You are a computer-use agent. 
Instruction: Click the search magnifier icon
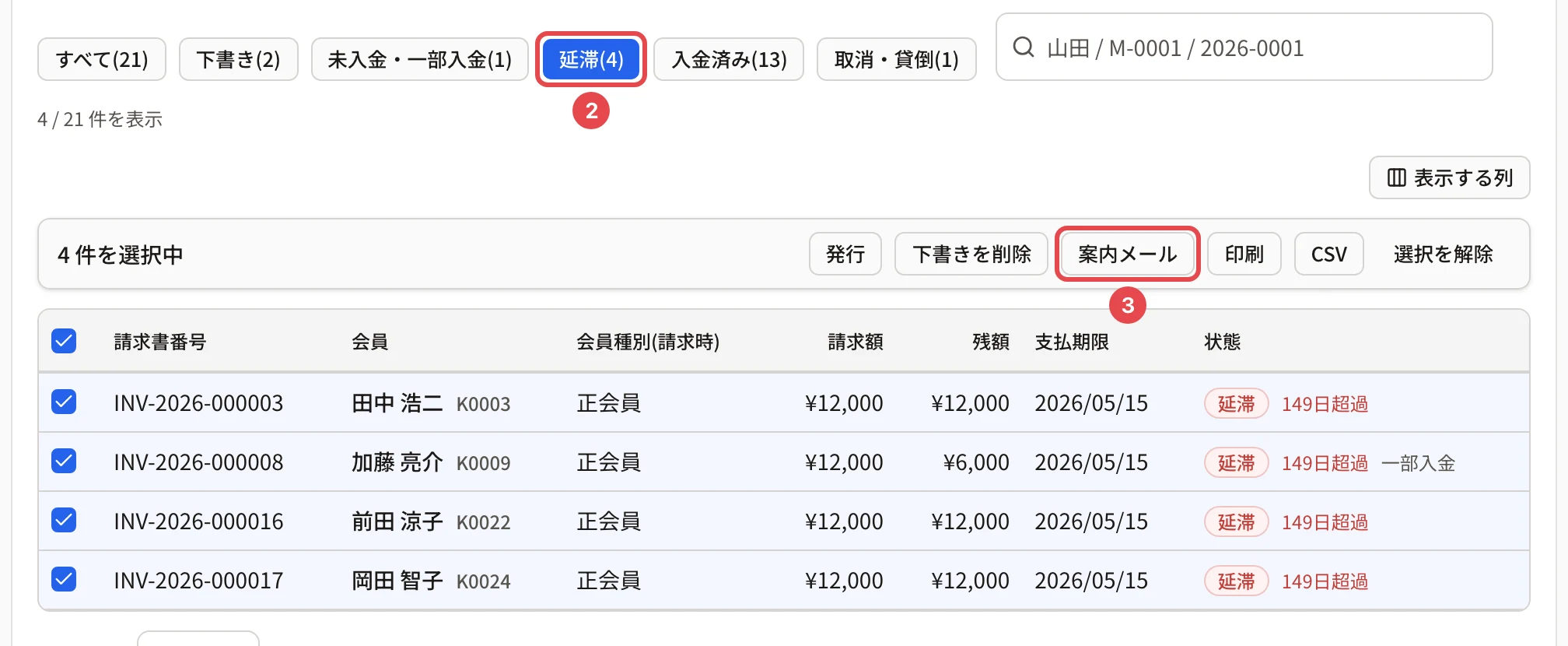1024,47
